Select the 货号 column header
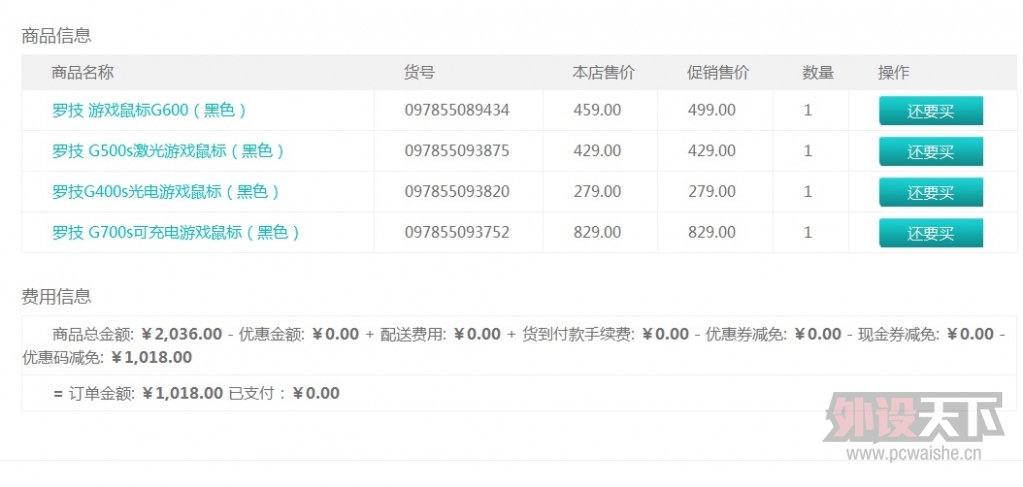The height and width of the screenshot is (487, 1023). tap(420, 72)
